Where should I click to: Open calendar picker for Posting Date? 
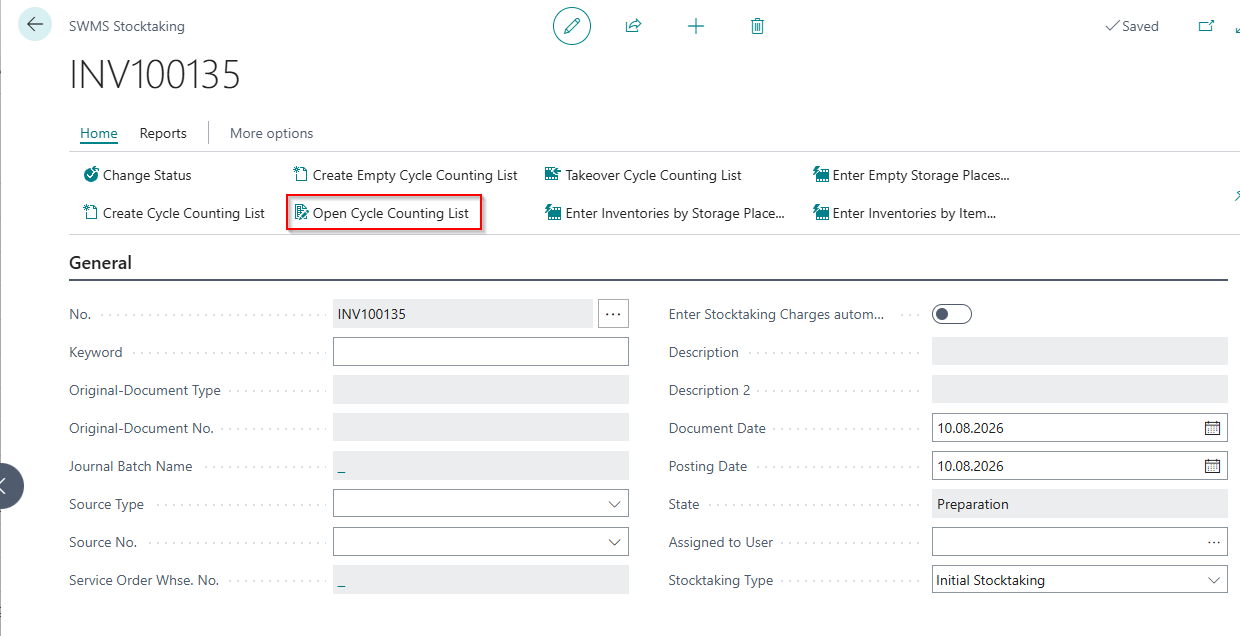(1212, 466)
